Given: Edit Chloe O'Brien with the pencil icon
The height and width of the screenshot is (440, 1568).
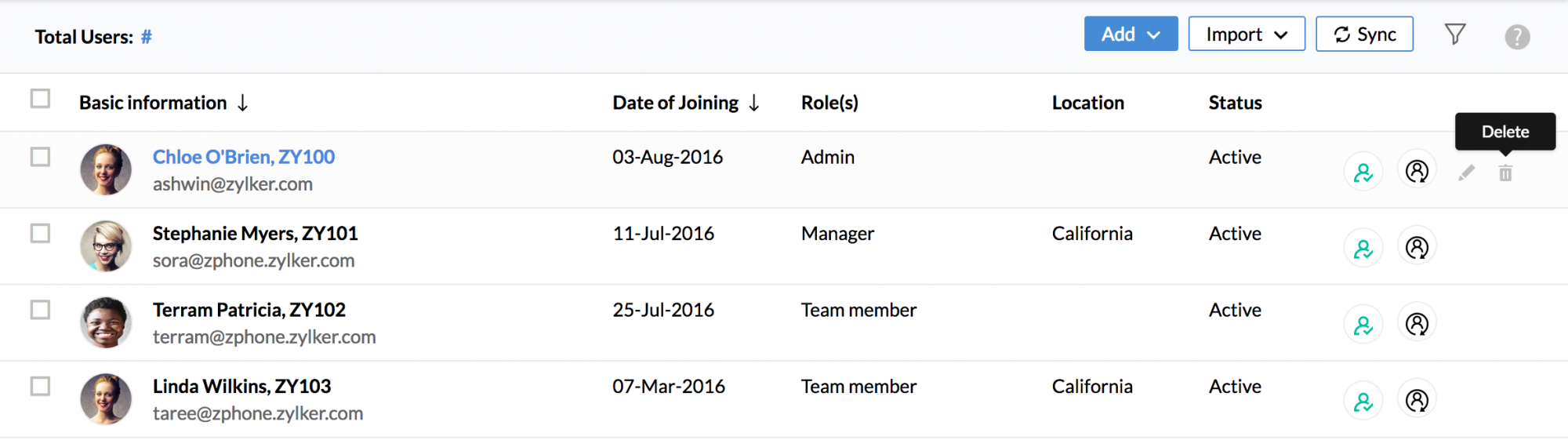Looking at the screenshot, I should tap(1466, 173).
